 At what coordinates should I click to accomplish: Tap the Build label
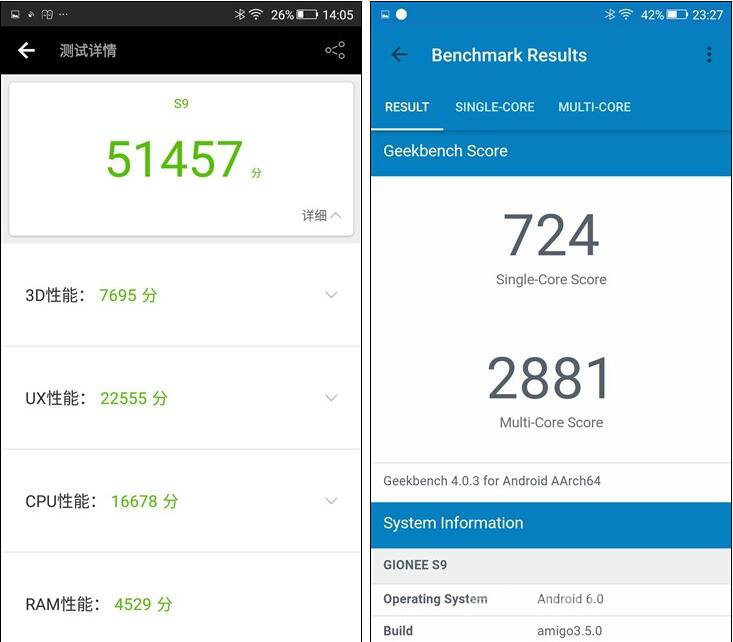click(x=398, y=631)
